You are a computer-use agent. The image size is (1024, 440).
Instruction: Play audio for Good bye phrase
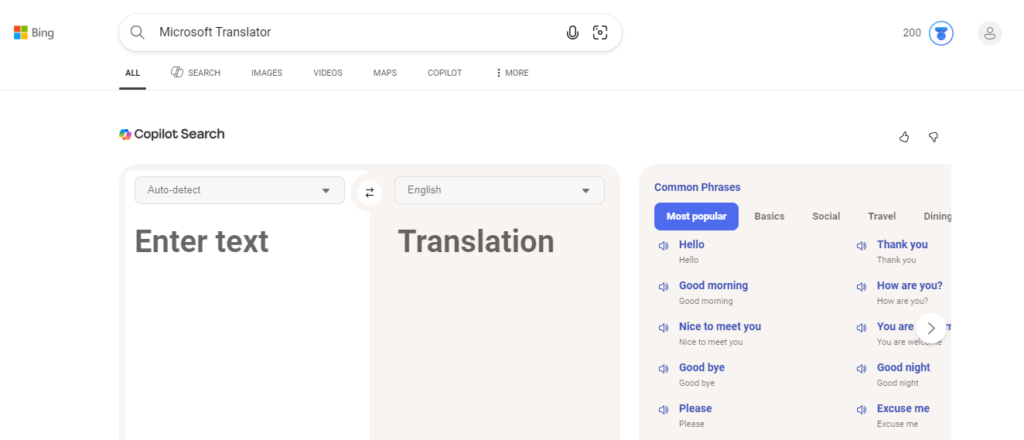click(664, 369)
